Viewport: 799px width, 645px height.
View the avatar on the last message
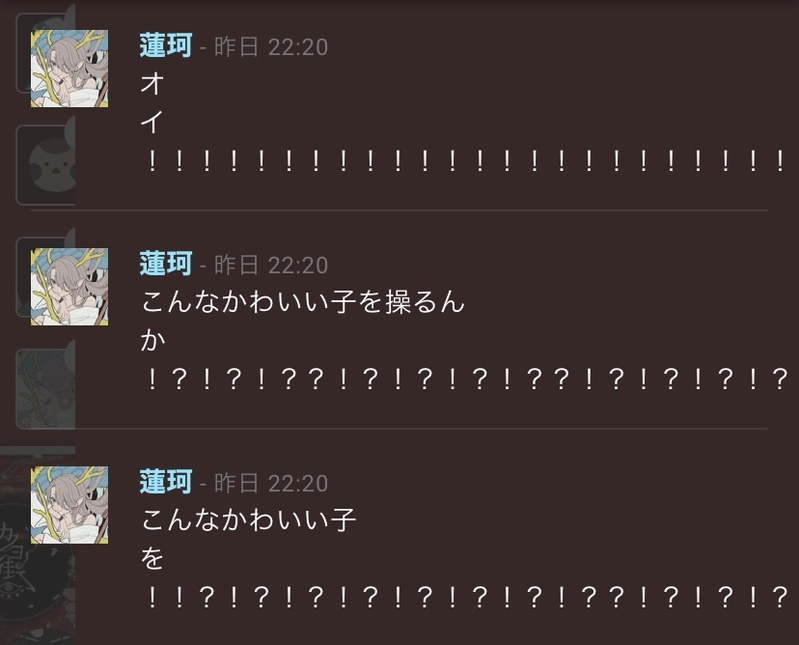[x=69, y=504]
